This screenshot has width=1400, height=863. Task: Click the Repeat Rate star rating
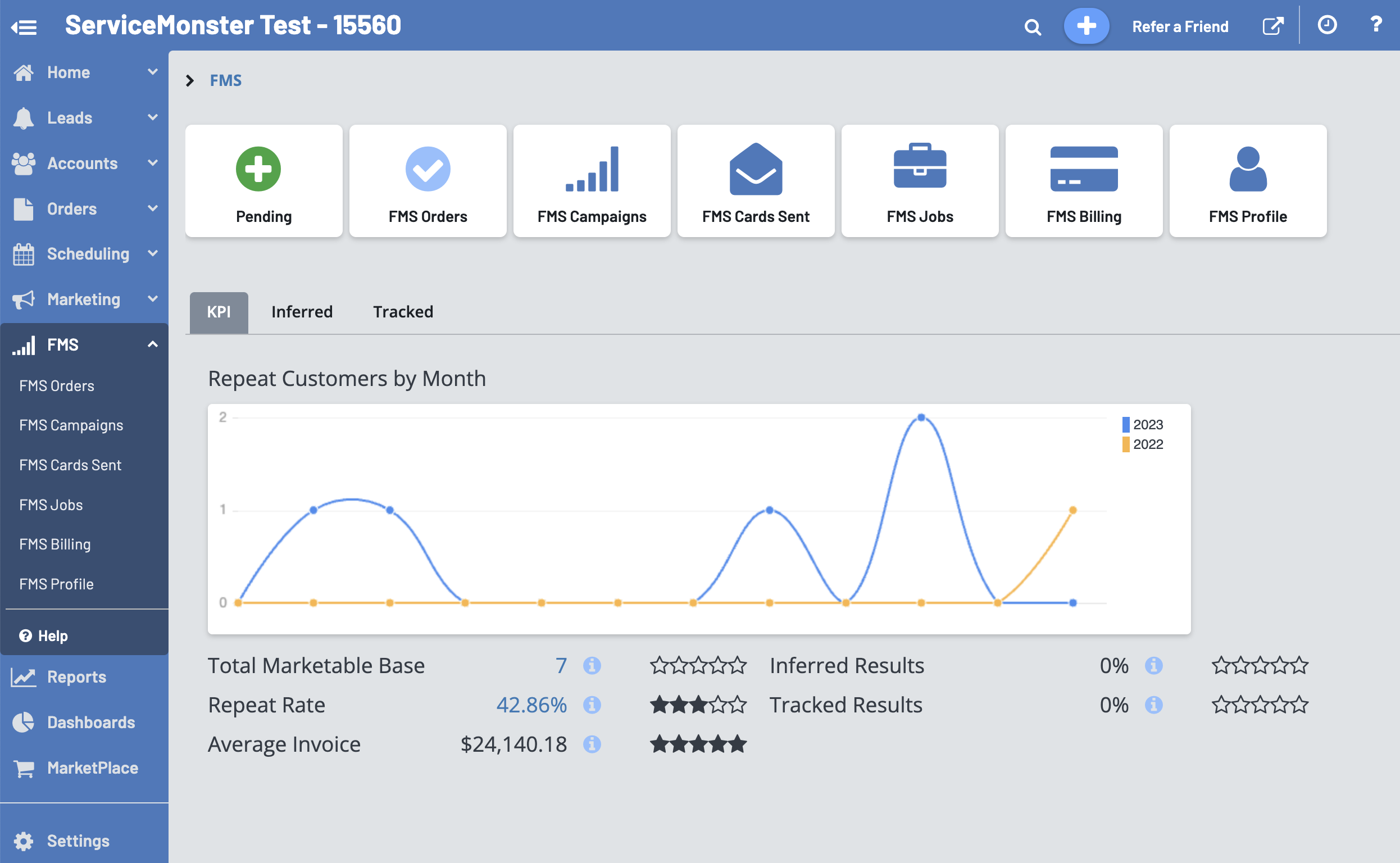tap(698, 705)
